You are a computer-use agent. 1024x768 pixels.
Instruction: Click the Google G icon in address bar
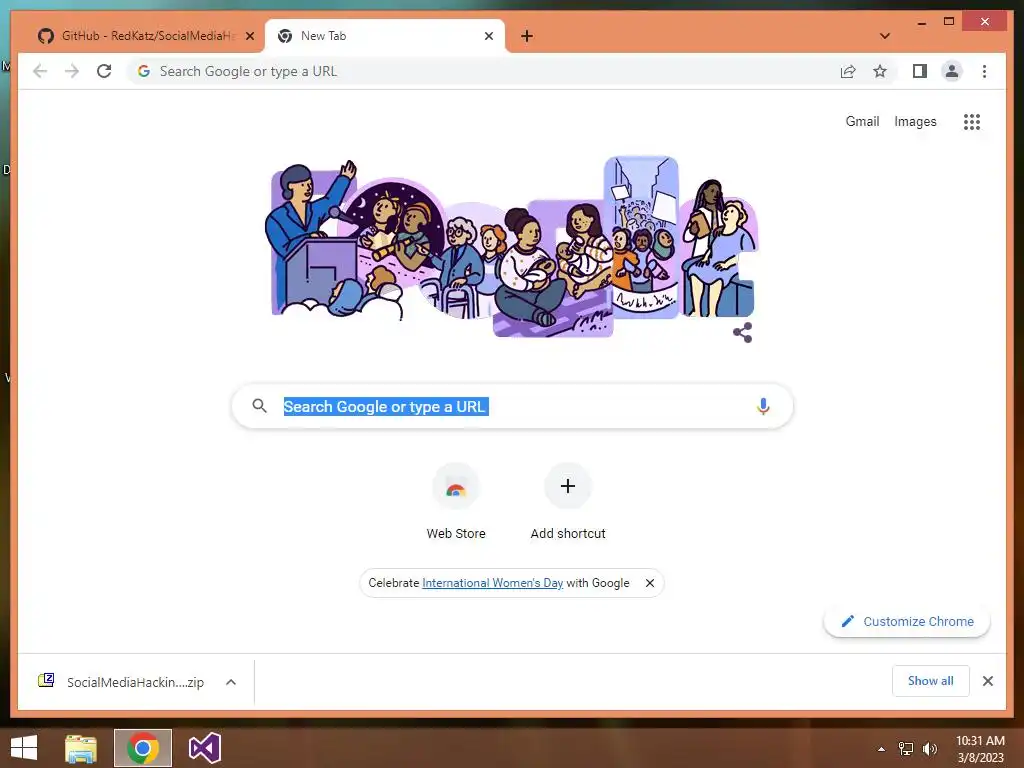[144, 71]
